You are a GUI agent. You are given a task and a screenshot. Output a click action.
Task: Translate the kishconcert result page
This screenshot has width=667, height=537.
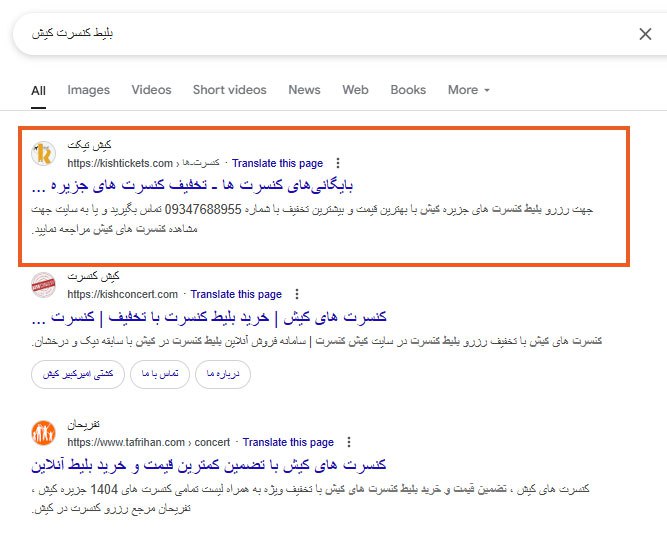pyautogui.click(x=236, y=294)
